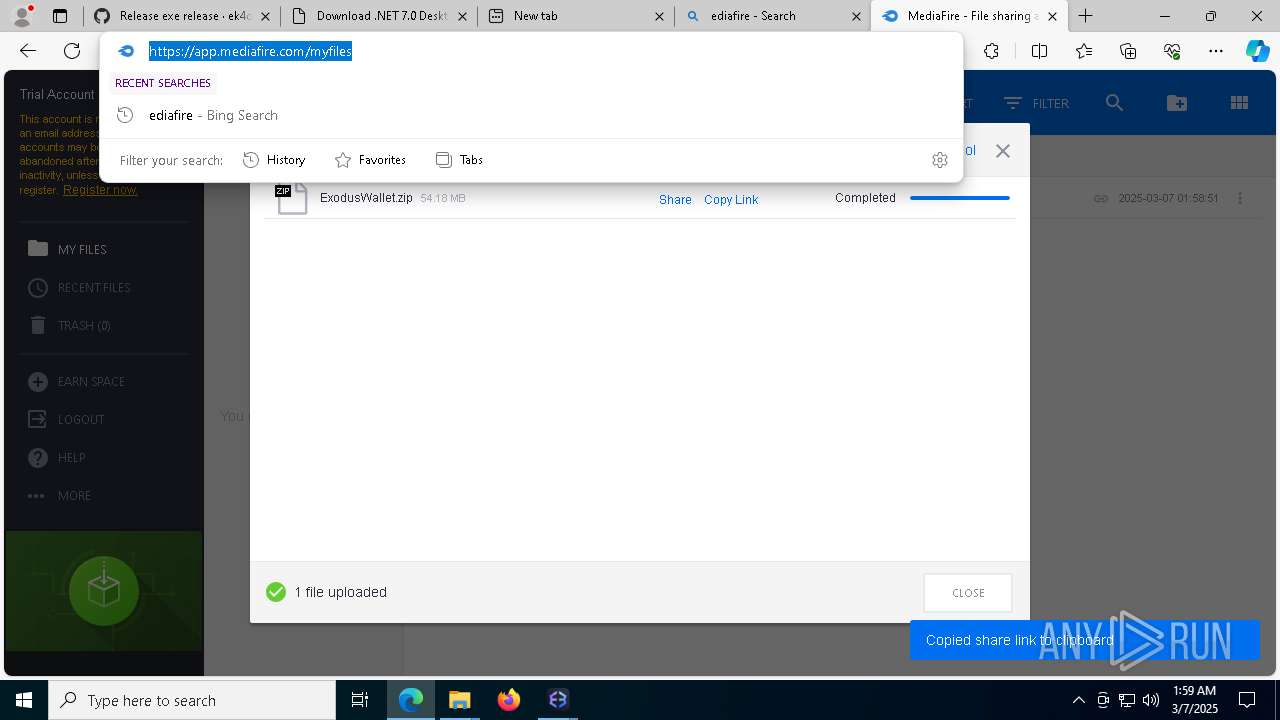Close the upload dialog with the X
The width and height of the screenshot is (1280, 720).
[1003, 151]
